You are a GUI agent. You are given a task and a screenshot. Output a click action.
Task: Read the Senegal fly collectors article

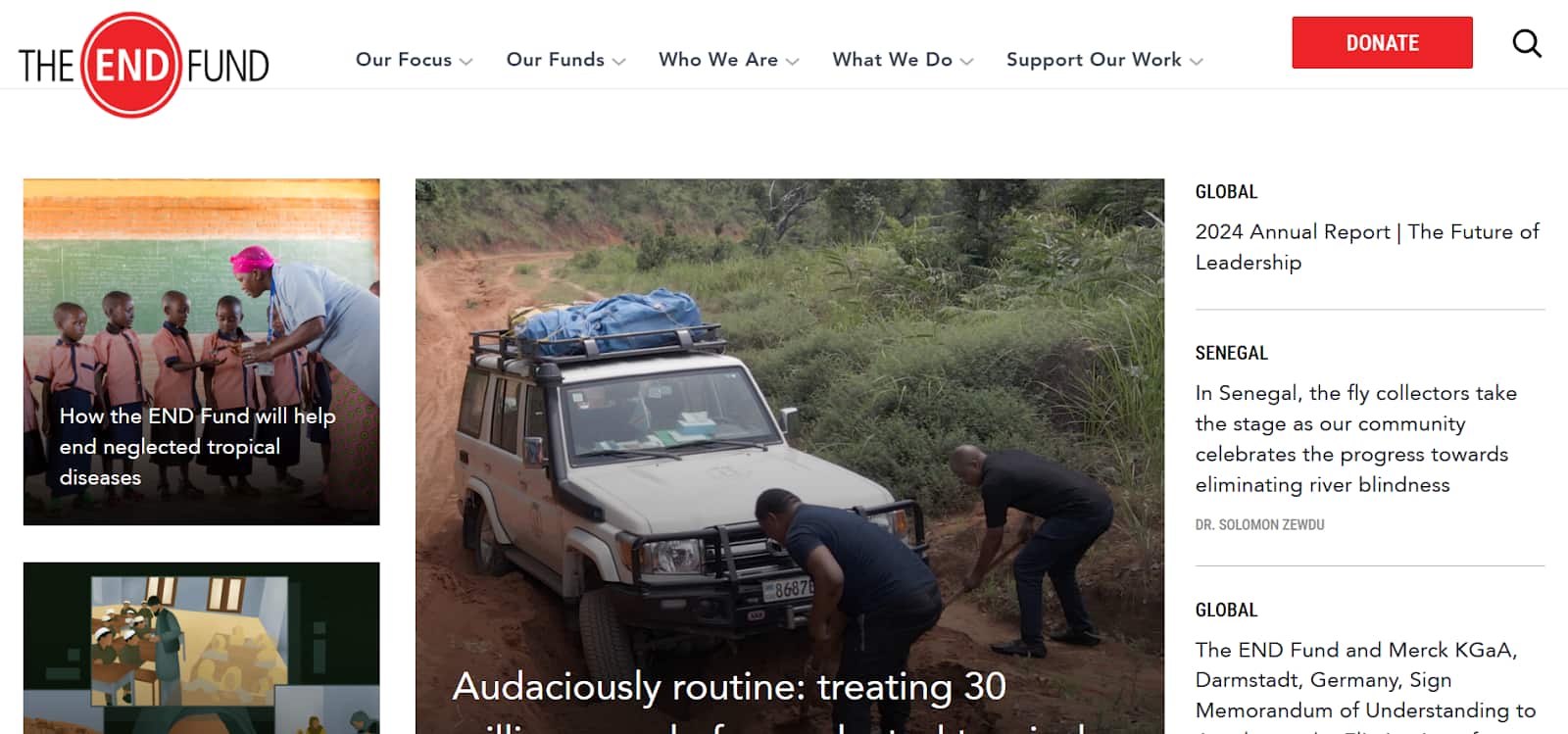(1355, 439)
